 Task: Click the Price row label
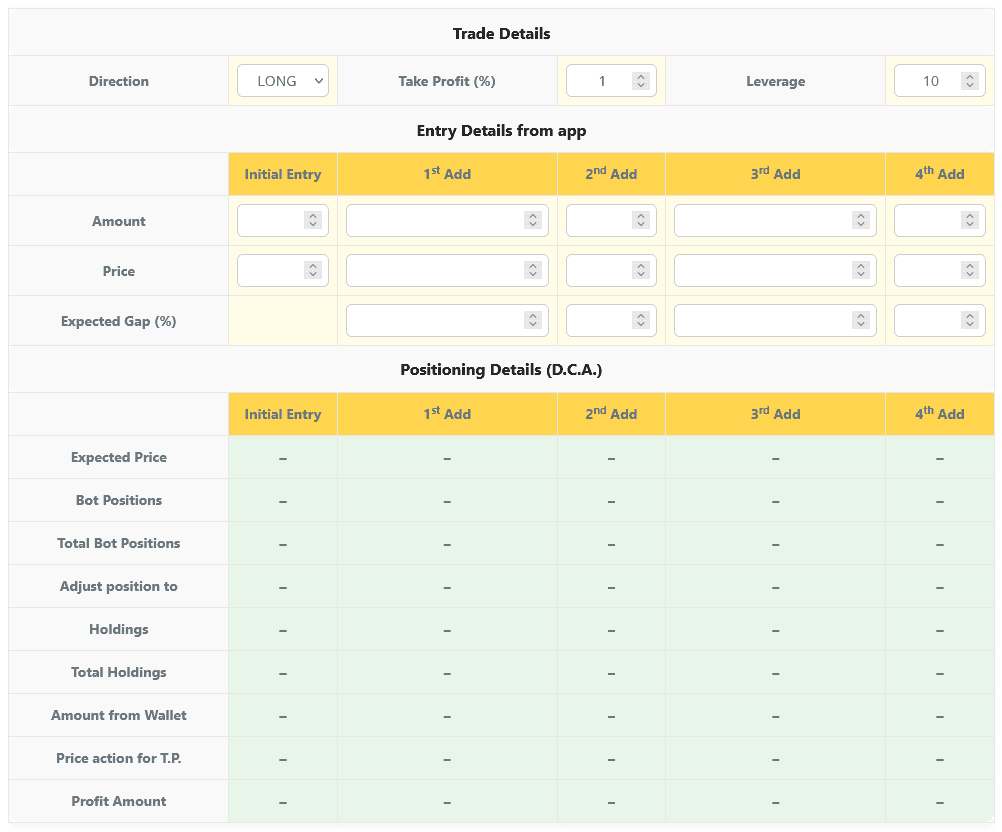(x=118, y=271)
